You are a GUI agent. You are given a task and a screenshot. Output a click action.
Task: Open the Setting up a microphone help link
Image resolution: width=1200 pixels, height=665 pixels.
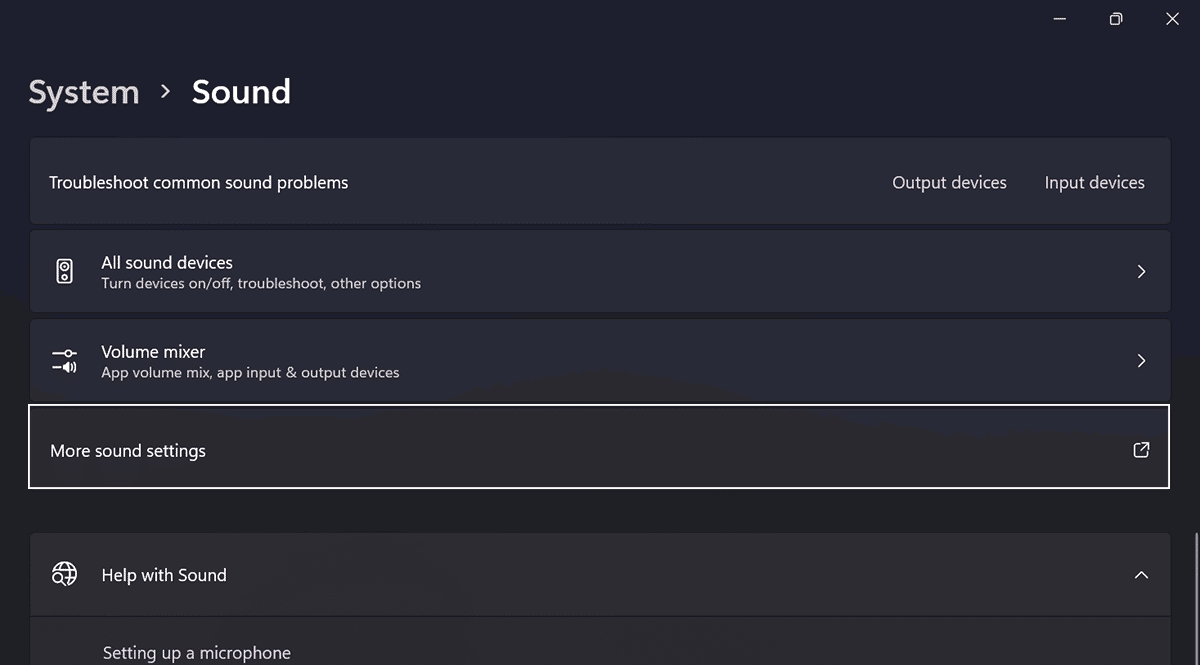(197, 653)
